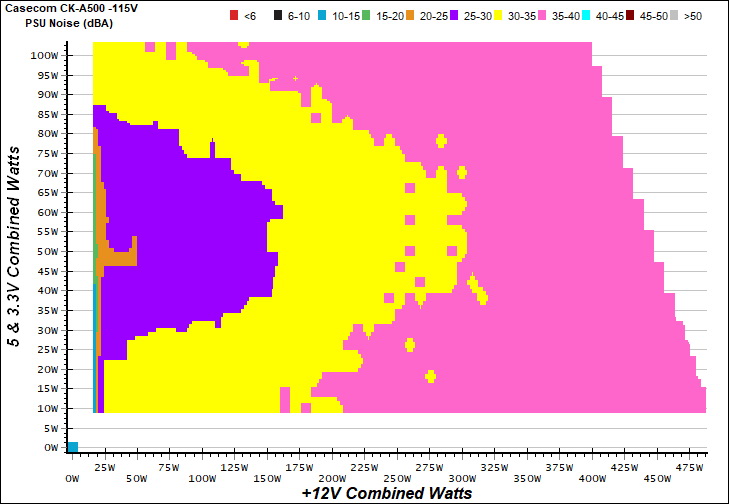Click the small blue square at chart origin
The width and height of the screenshot is (729, 504).
tap(72, 447)
